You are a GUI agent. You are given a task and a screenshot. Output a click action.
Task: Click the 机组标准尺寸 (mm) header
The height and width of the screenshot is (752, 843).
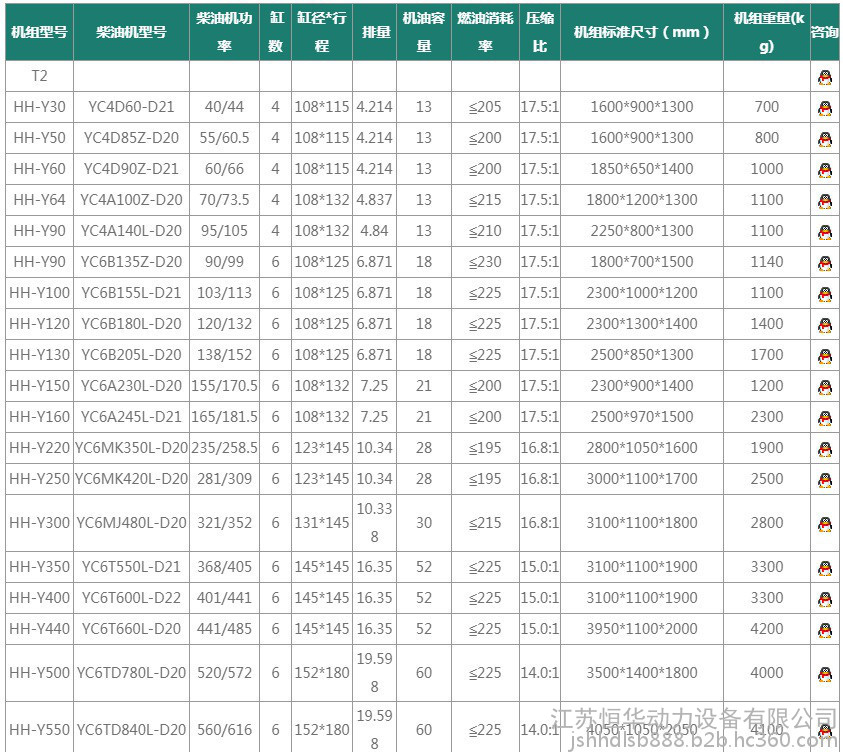pos(642,32)
